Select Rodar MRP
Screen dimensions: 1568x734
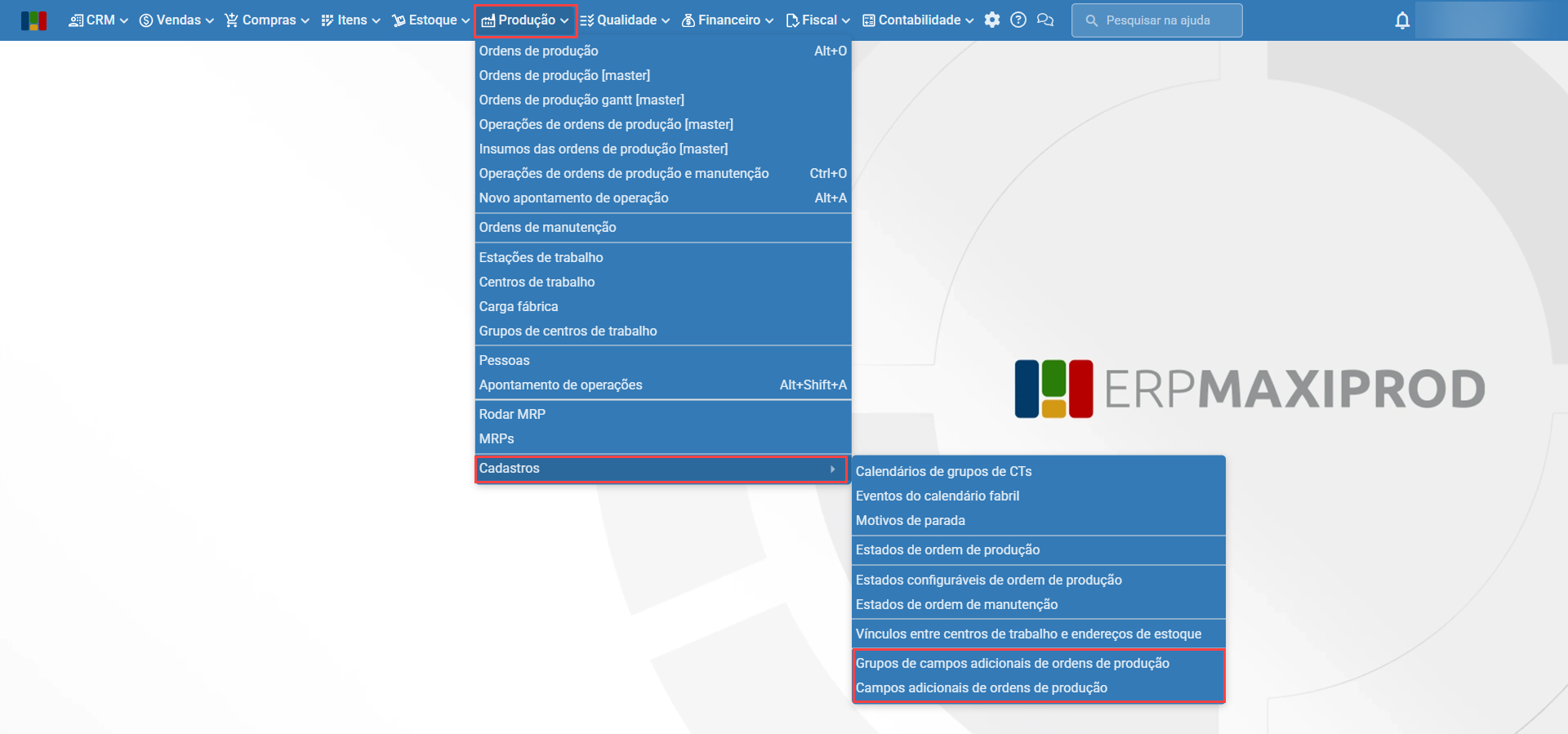663,414
